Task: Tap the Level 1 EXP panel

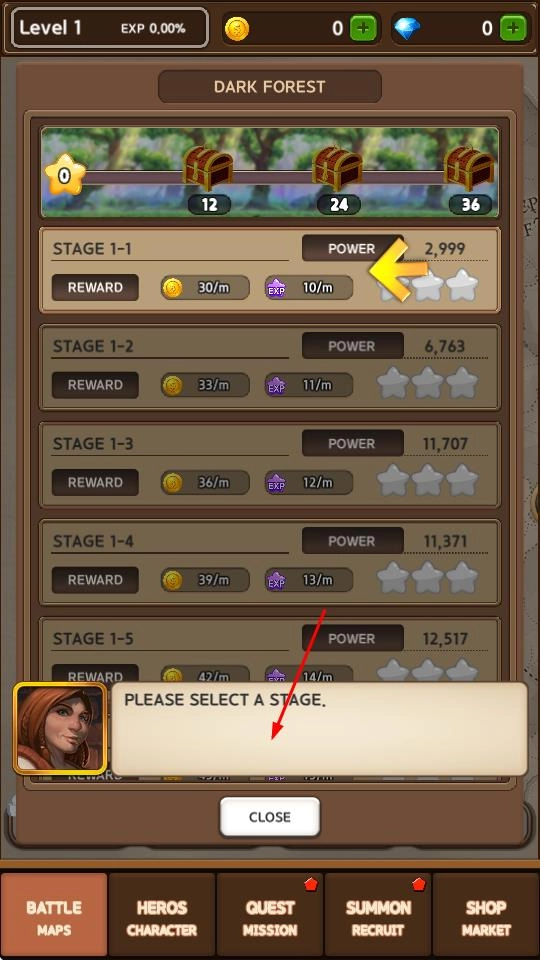Action: pyautogui.click(x=110, y=28)
